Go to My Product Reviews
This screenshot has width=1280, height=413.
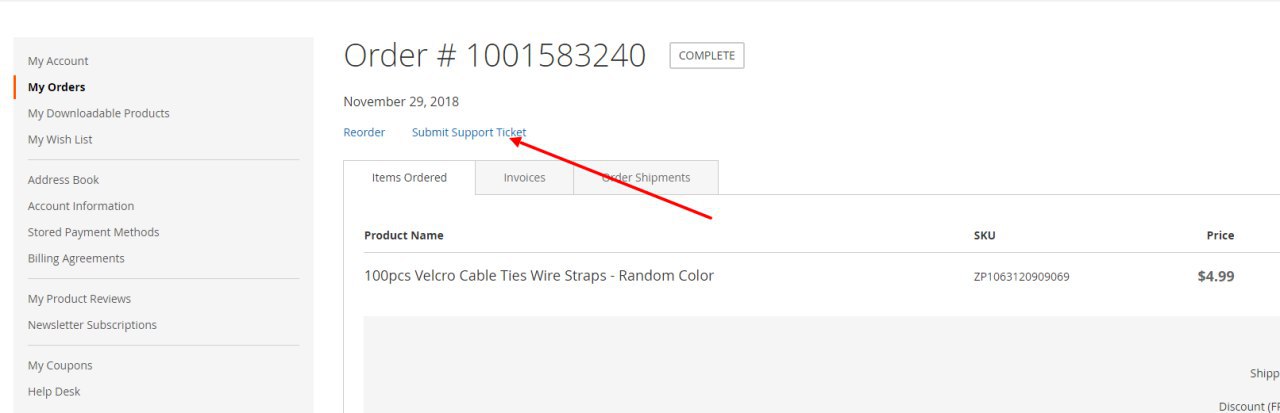(x=79, y=299)
